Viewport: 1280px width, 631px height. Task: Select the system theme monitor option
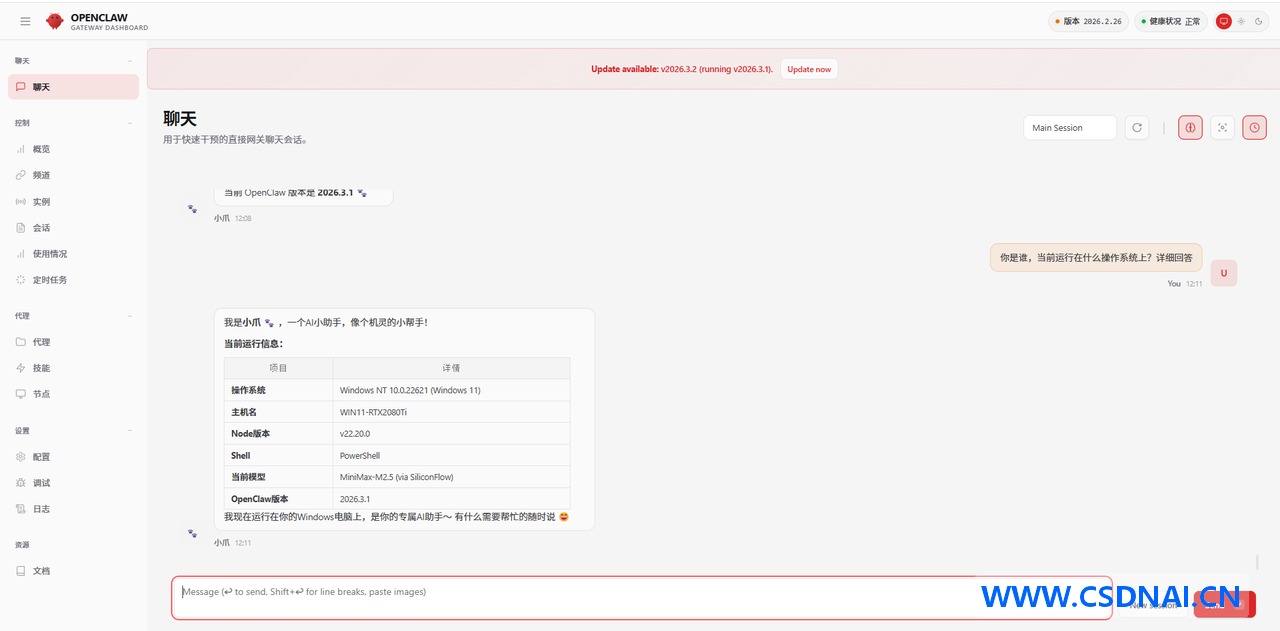pos(1223,21)
